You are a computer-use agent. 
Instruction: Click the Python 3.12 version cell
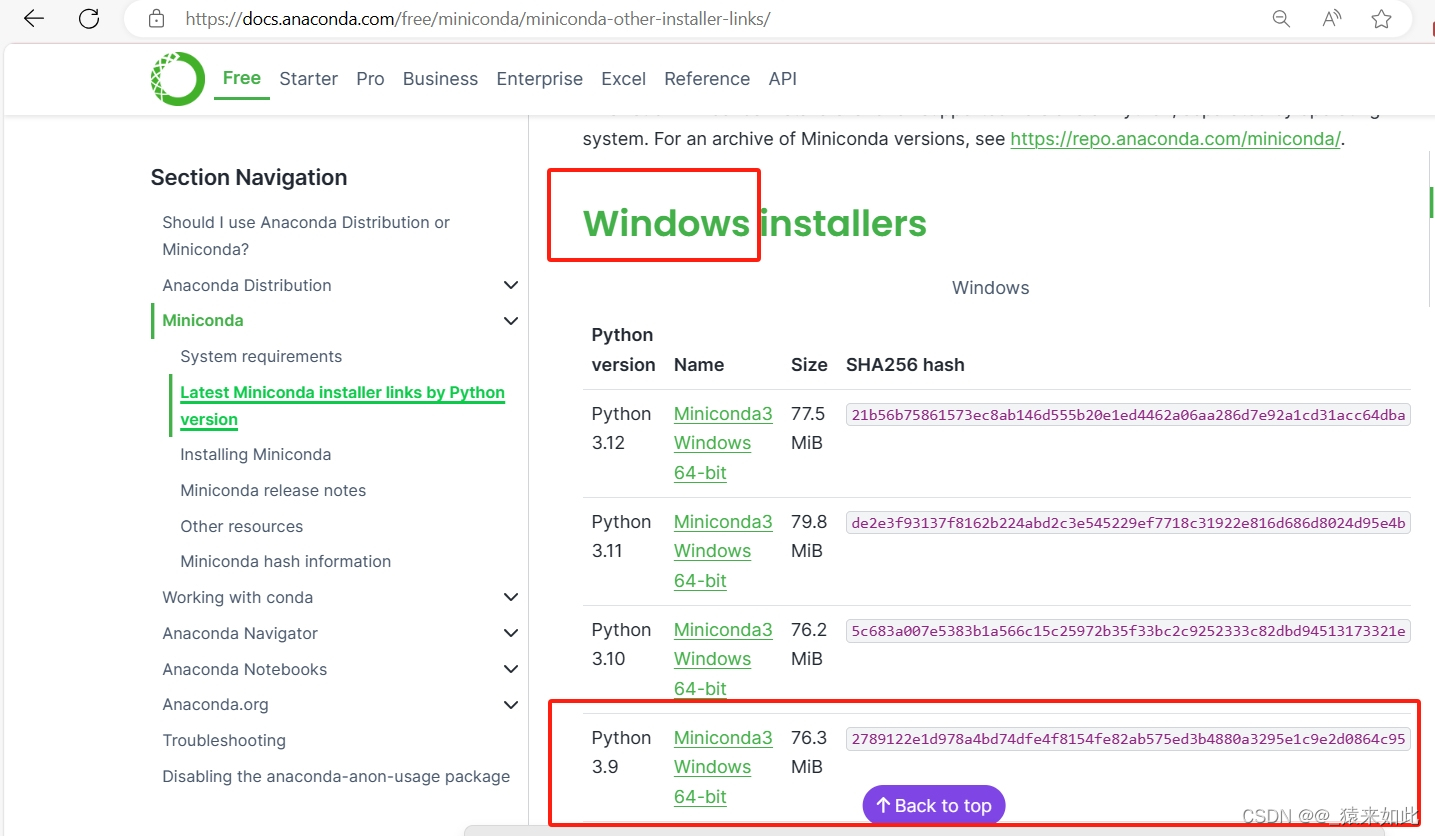click(x=621, y=428)
